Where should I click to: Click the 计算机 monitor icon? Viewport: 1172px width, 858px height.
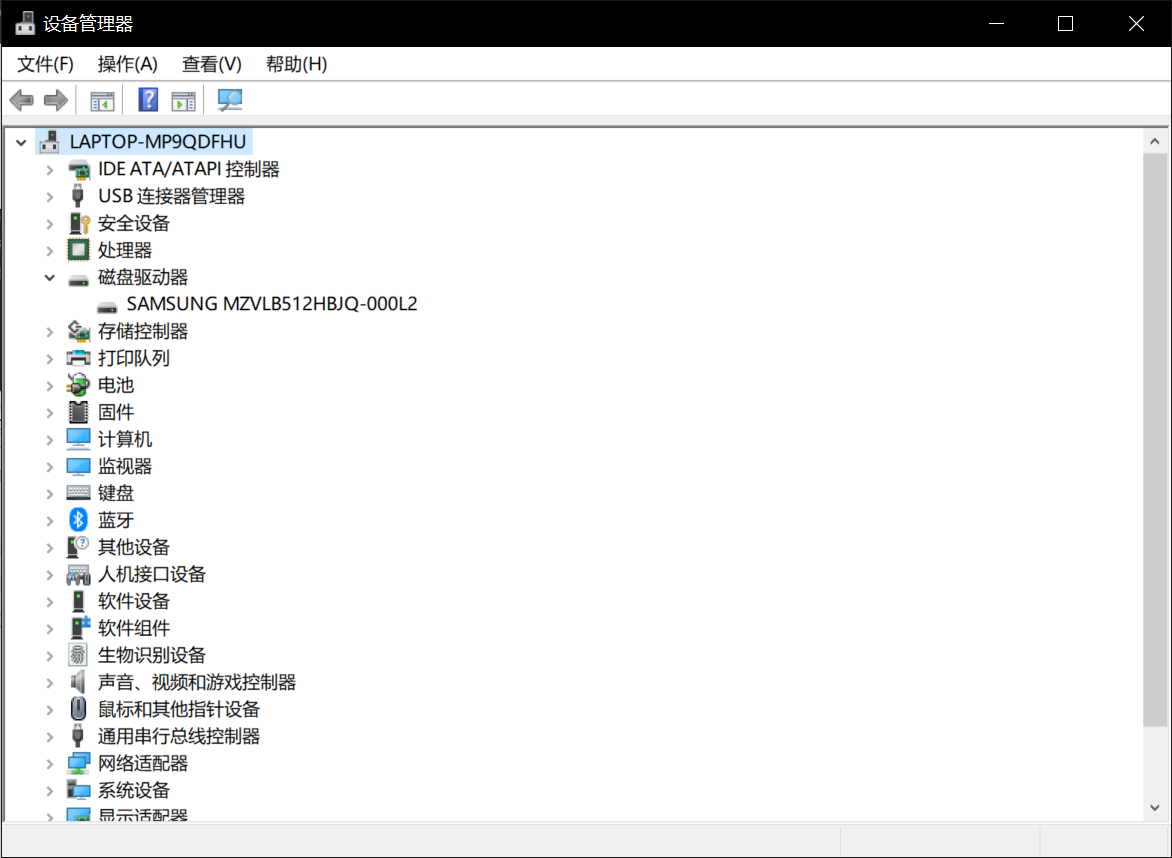[78, 439]
